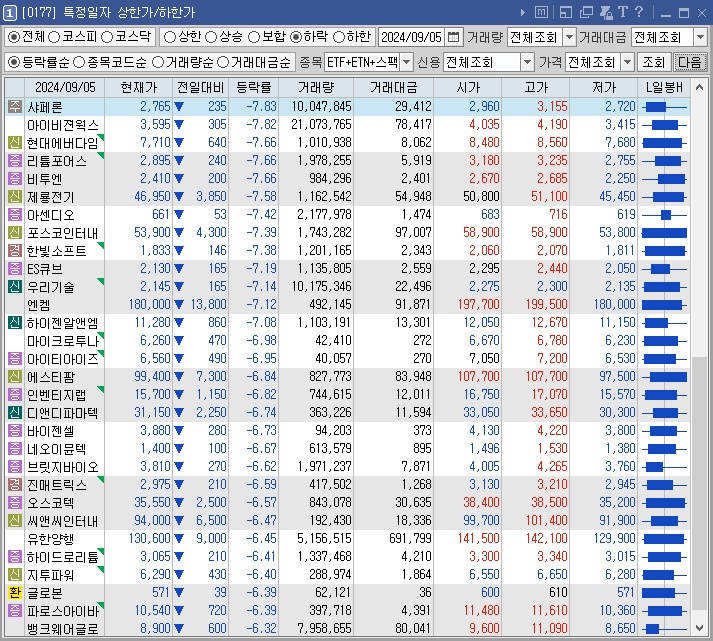The width and height of the screenshot is (713, 641).
Task: Click the 경 badge beside 진매트릭스
Action: (15, 485)
